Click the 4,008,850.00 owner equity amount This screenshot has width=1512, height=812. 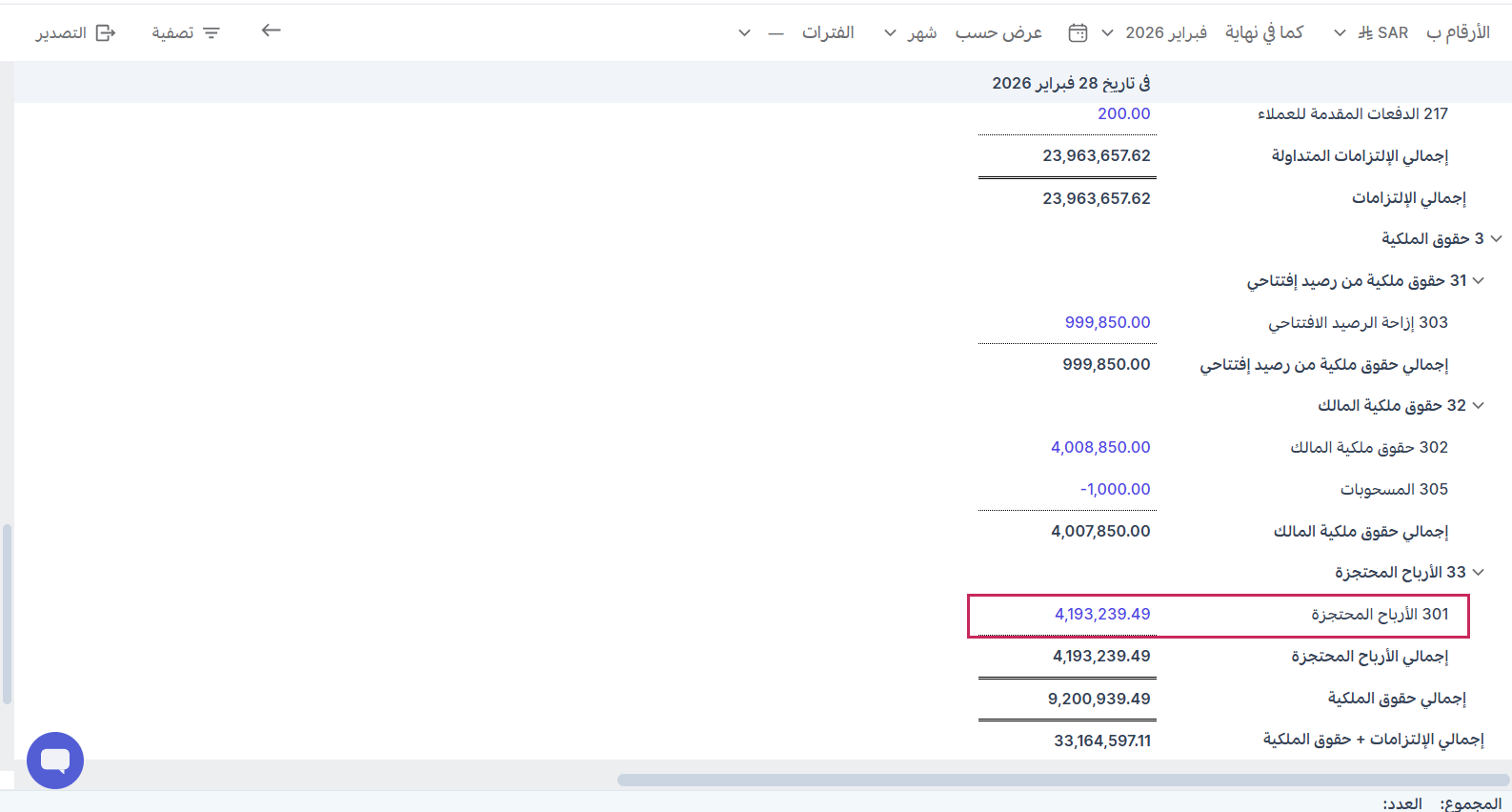(1100, 448)
